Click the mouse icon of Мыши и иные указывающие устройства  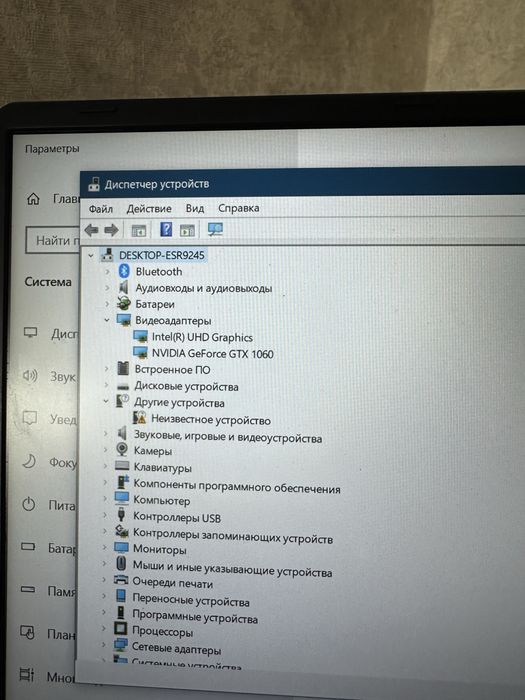(x=121, y=563)
